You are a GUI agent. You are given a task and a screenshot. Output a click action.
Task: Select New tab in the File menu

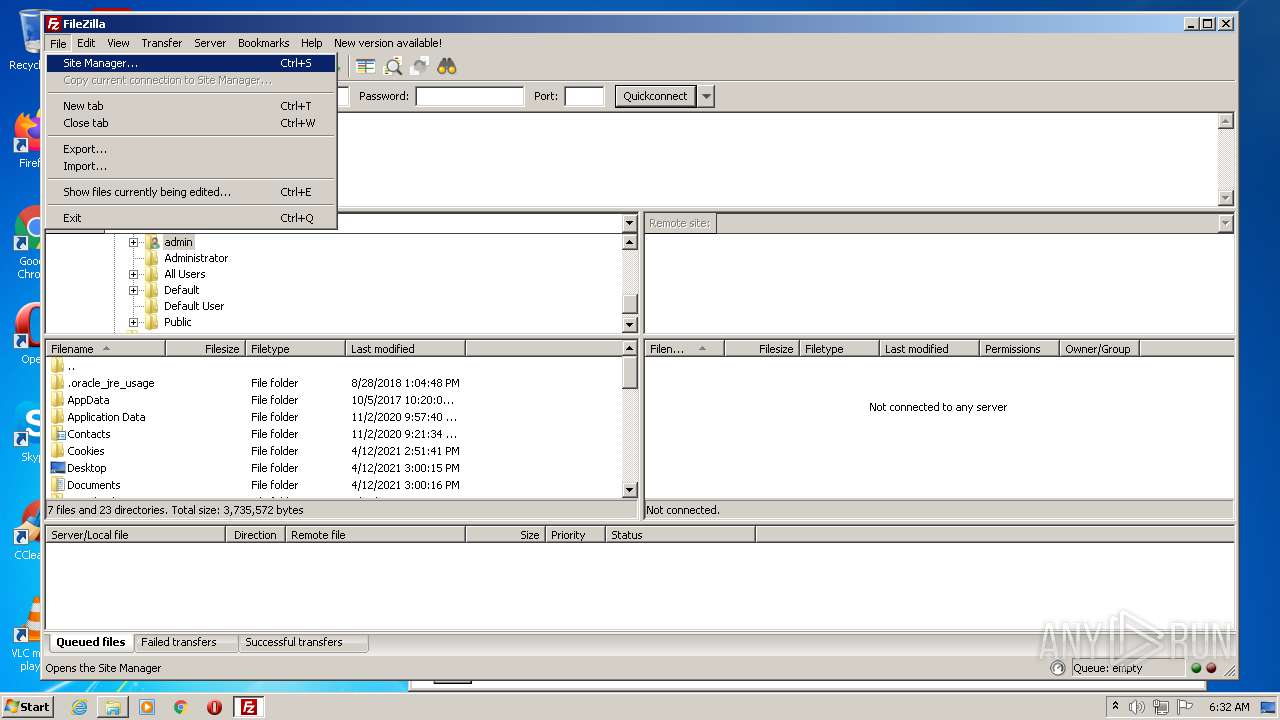[191, 106]
